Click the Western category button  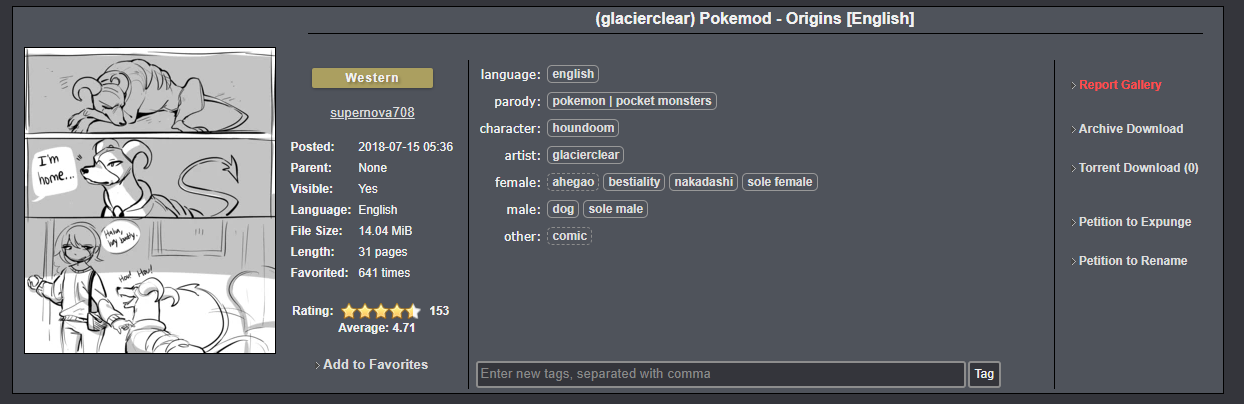tap(372, 78)
